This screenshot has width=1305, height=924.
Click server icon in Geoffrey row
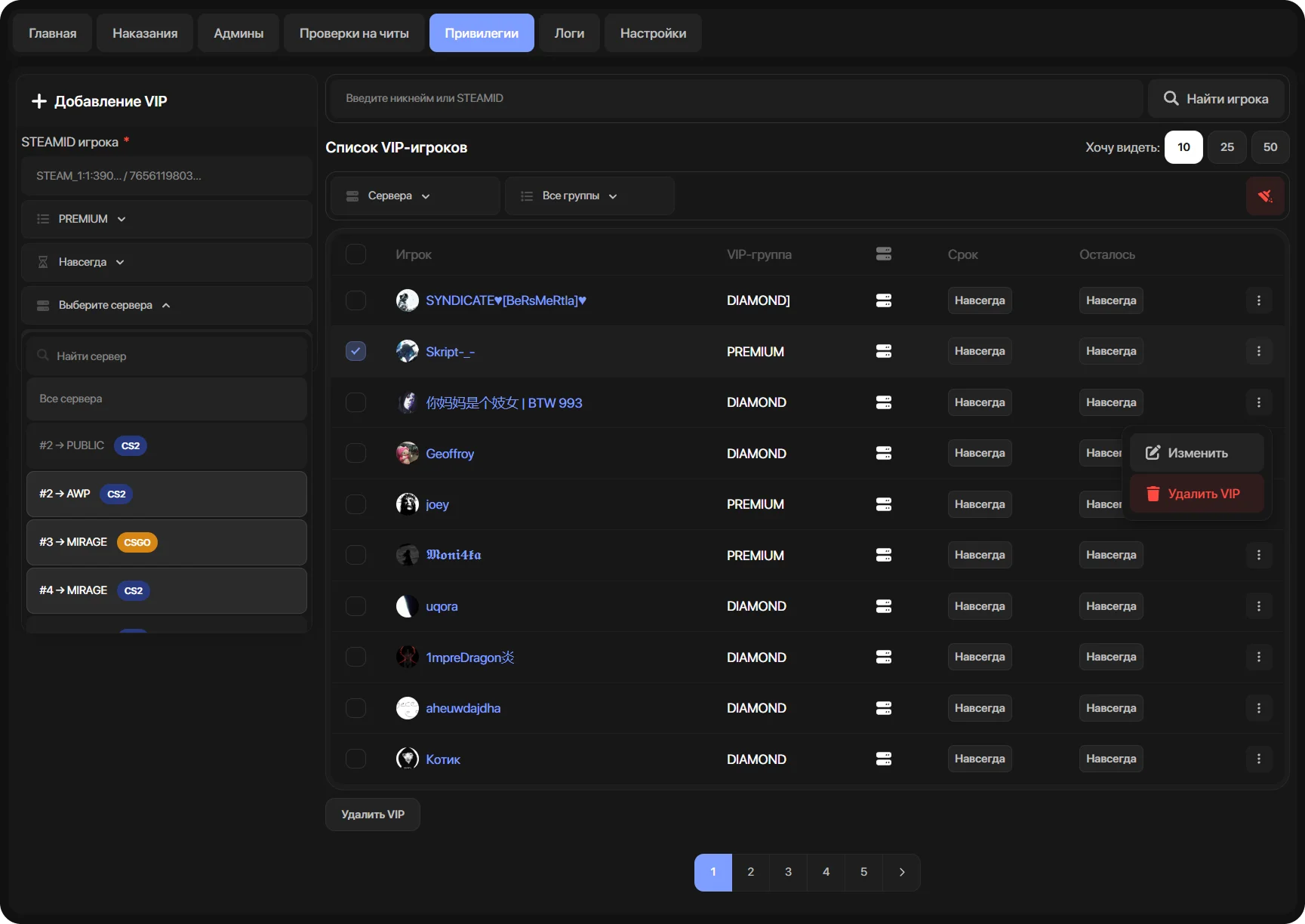[884, 453]
